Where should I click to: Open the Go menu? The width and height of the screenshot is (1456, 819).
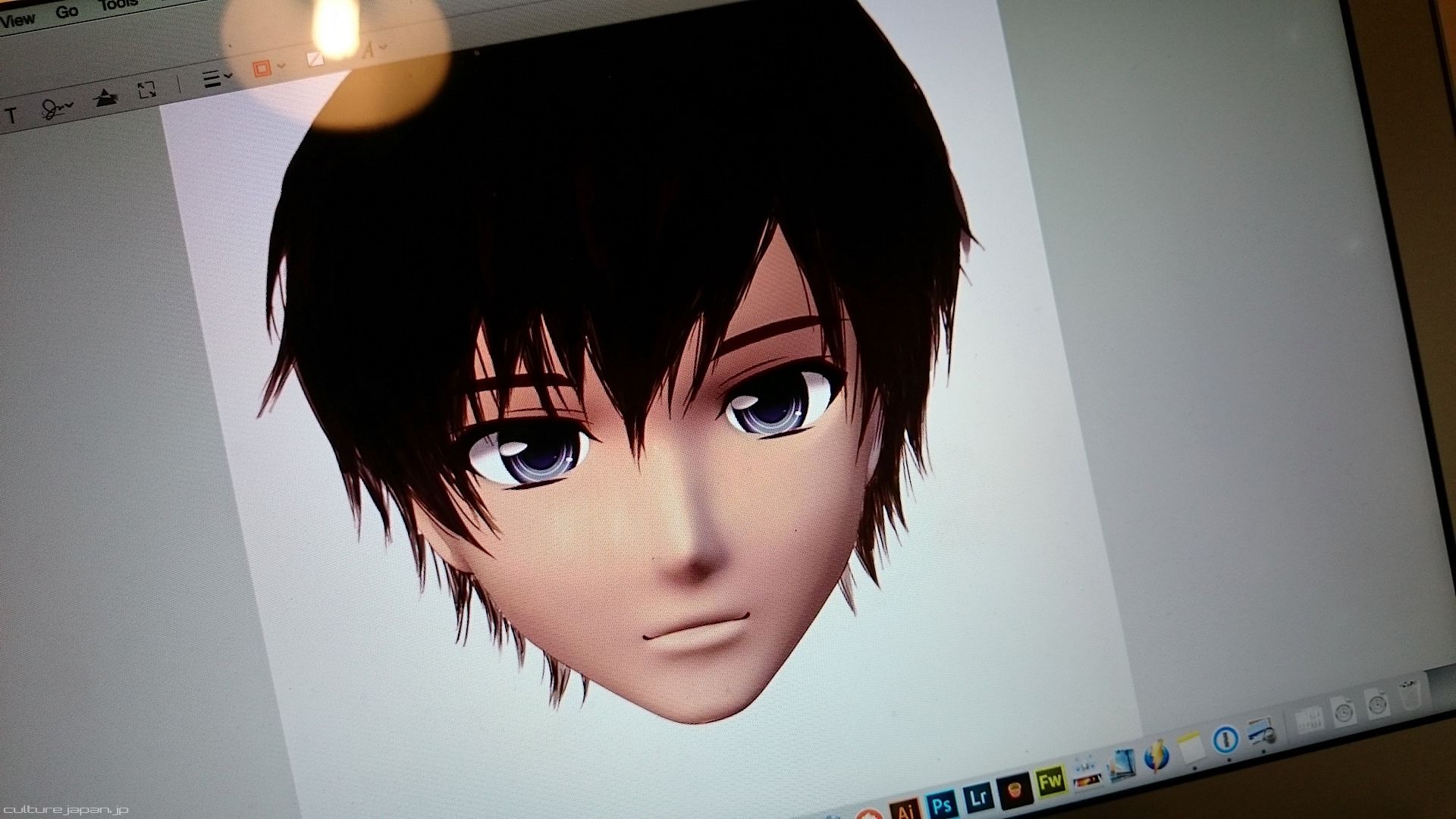tap(67, 12)
